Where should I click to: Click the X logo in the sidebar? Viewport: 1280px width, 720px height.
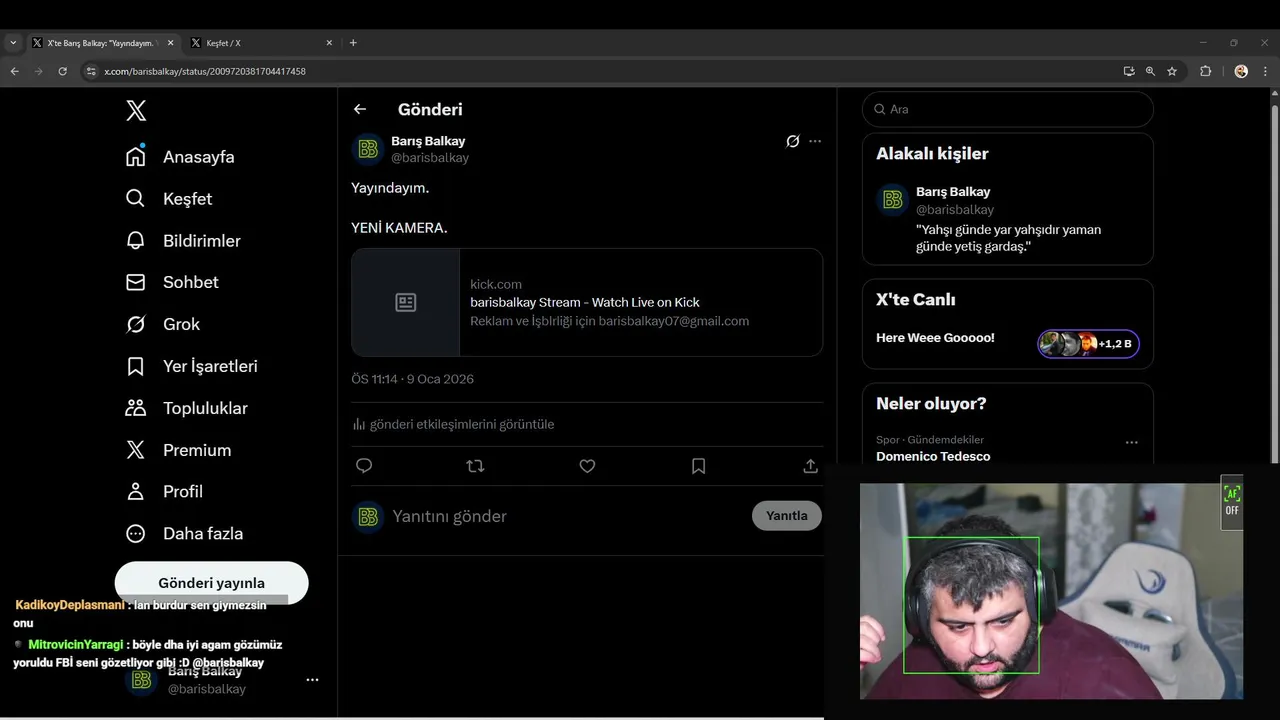(x=136, y=111)
